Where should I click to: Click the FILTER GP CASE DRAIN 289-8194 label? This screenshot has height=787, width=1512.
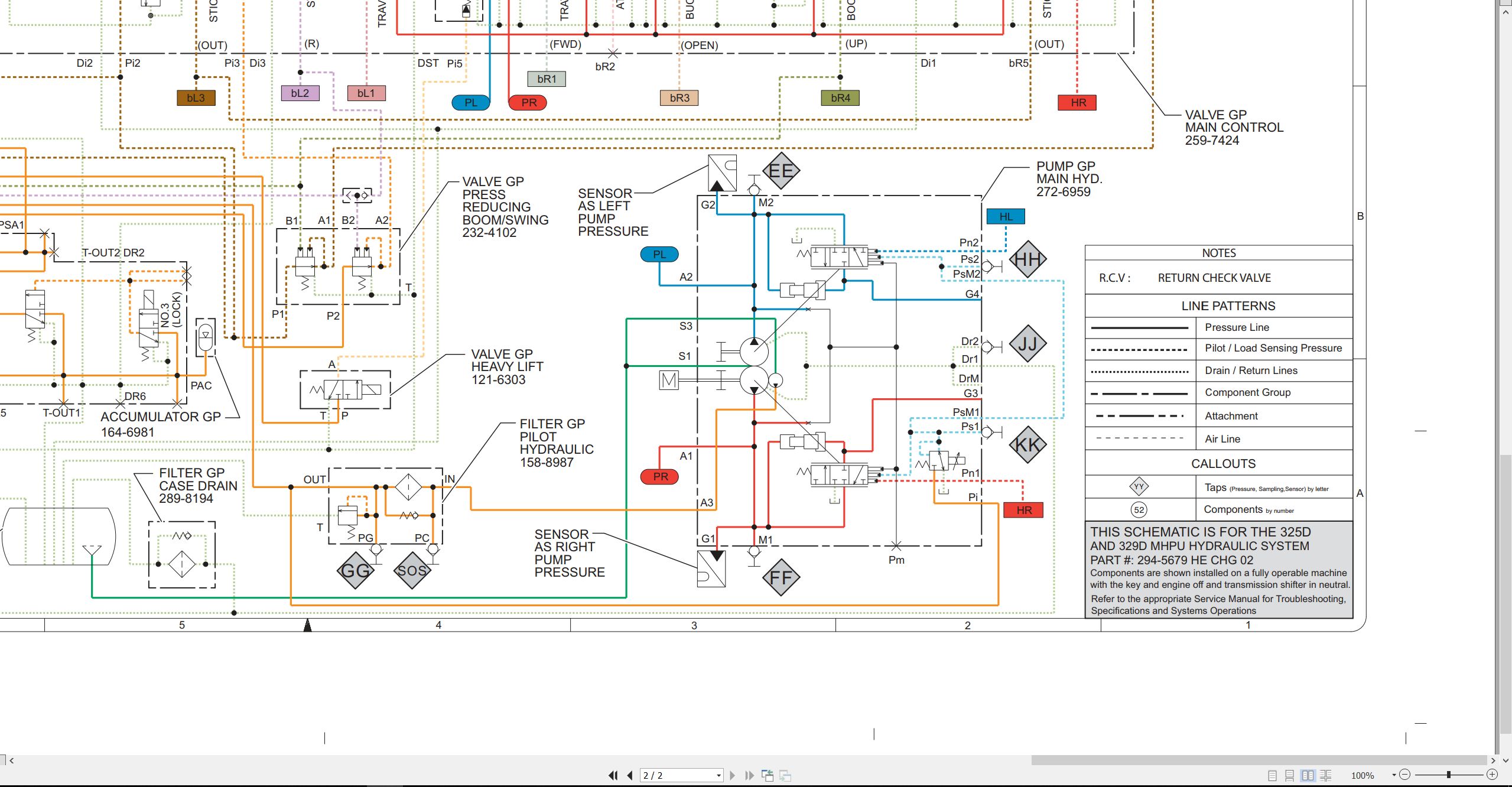[197, 486]
